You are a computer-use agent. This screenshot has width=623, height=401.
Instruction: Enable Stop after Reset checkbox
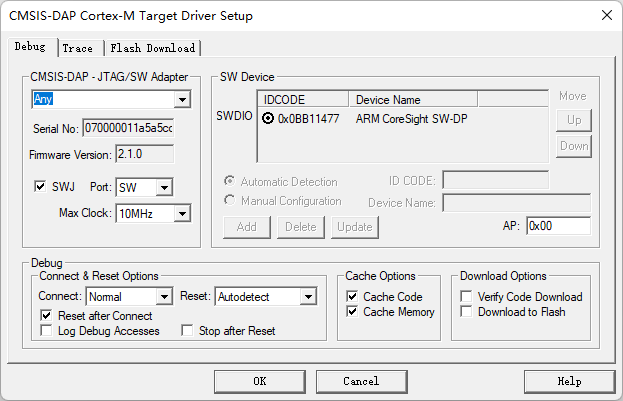pyautogui.click(x=187, y=331)
